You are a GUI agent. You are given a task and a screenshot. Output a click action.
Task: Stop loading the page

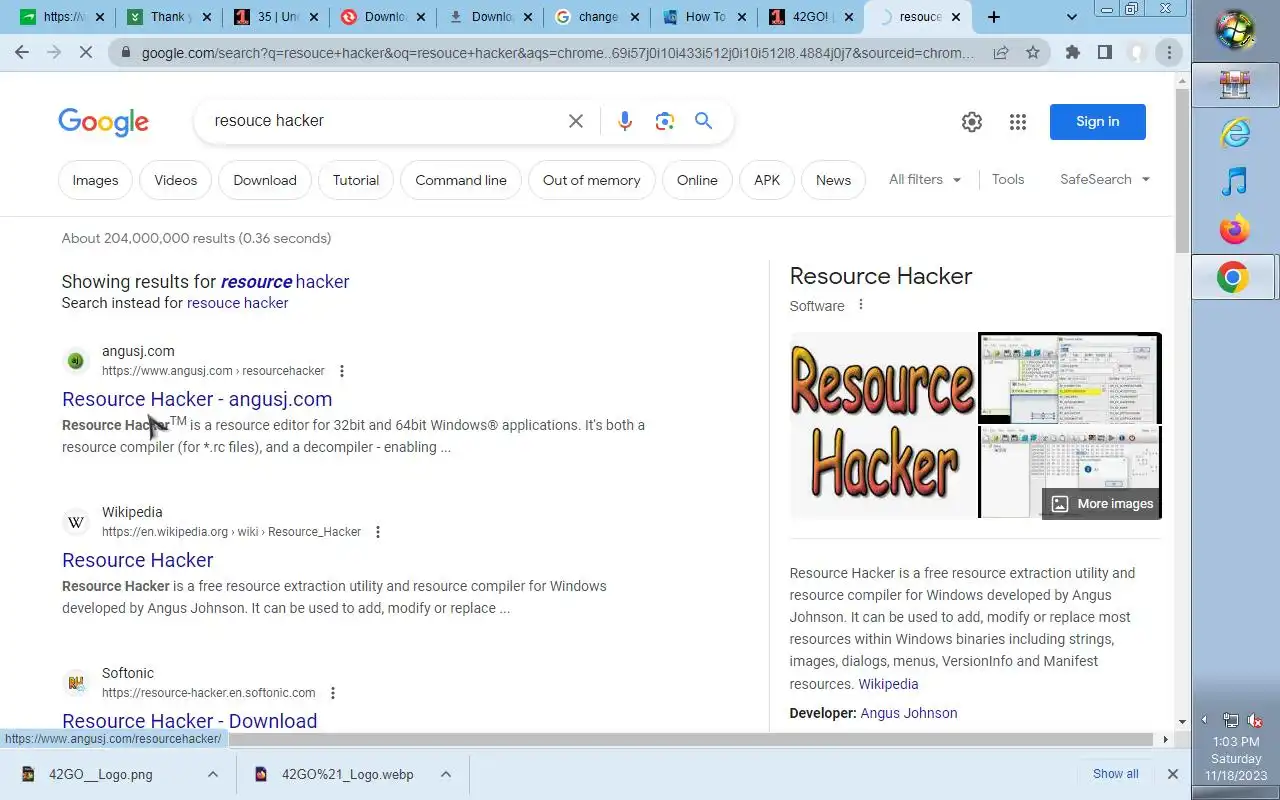point(86,53)
